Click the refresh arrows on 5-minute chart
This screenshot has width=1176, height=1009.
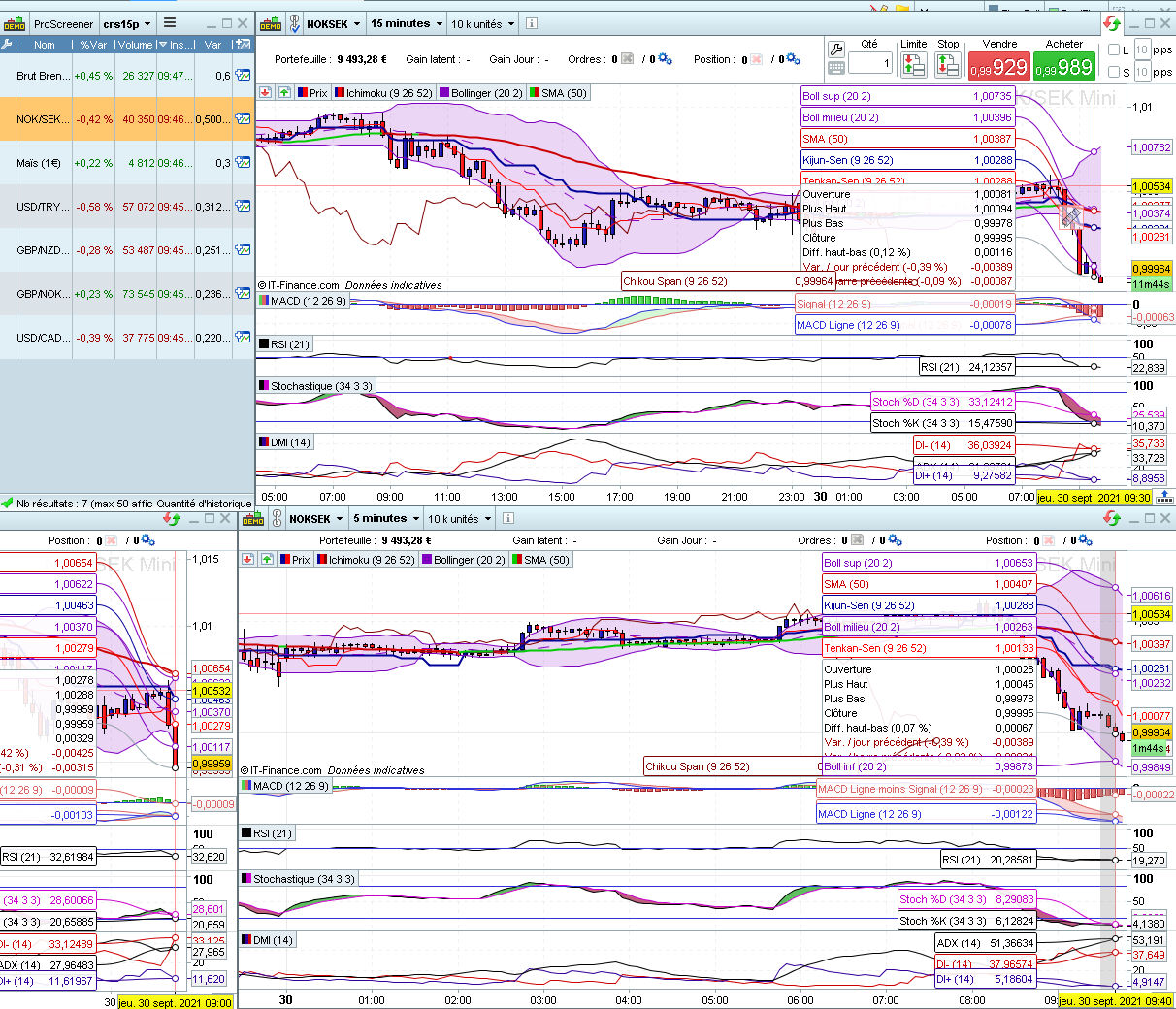[x=1112, y=519]
